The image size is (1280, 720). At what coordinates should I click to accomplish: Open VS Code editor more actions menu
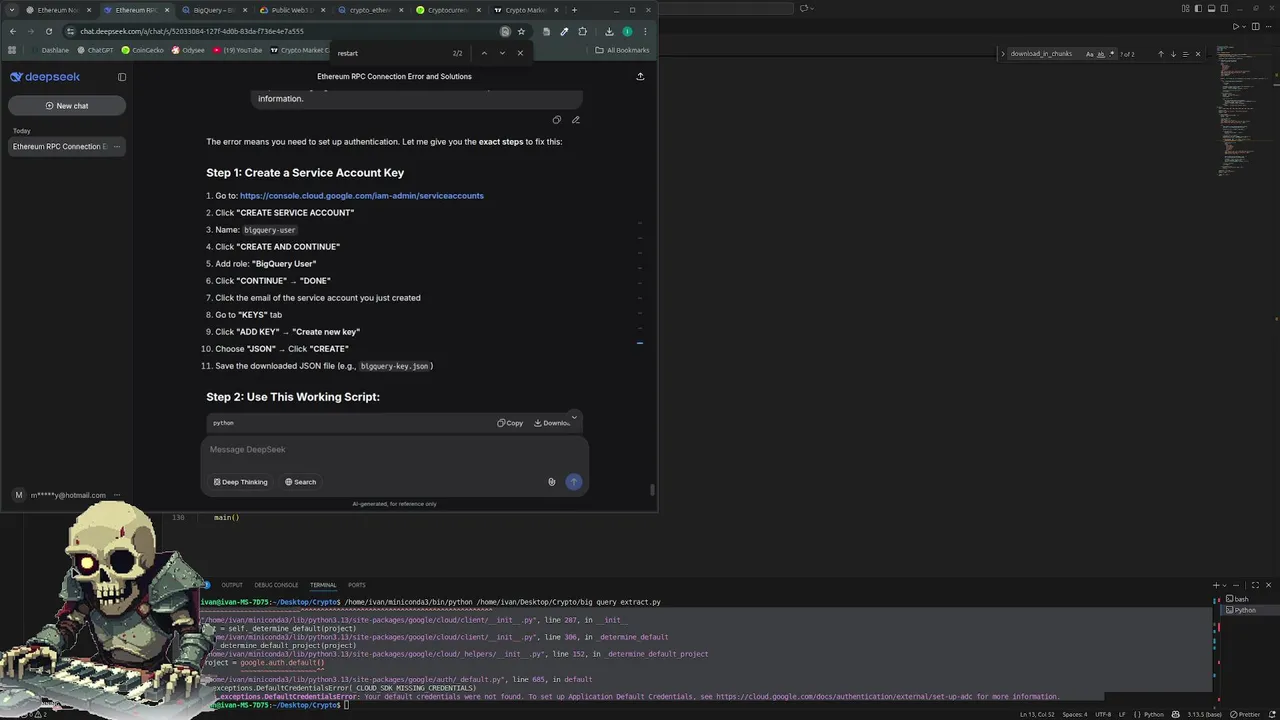click(x=1269, y=27)
